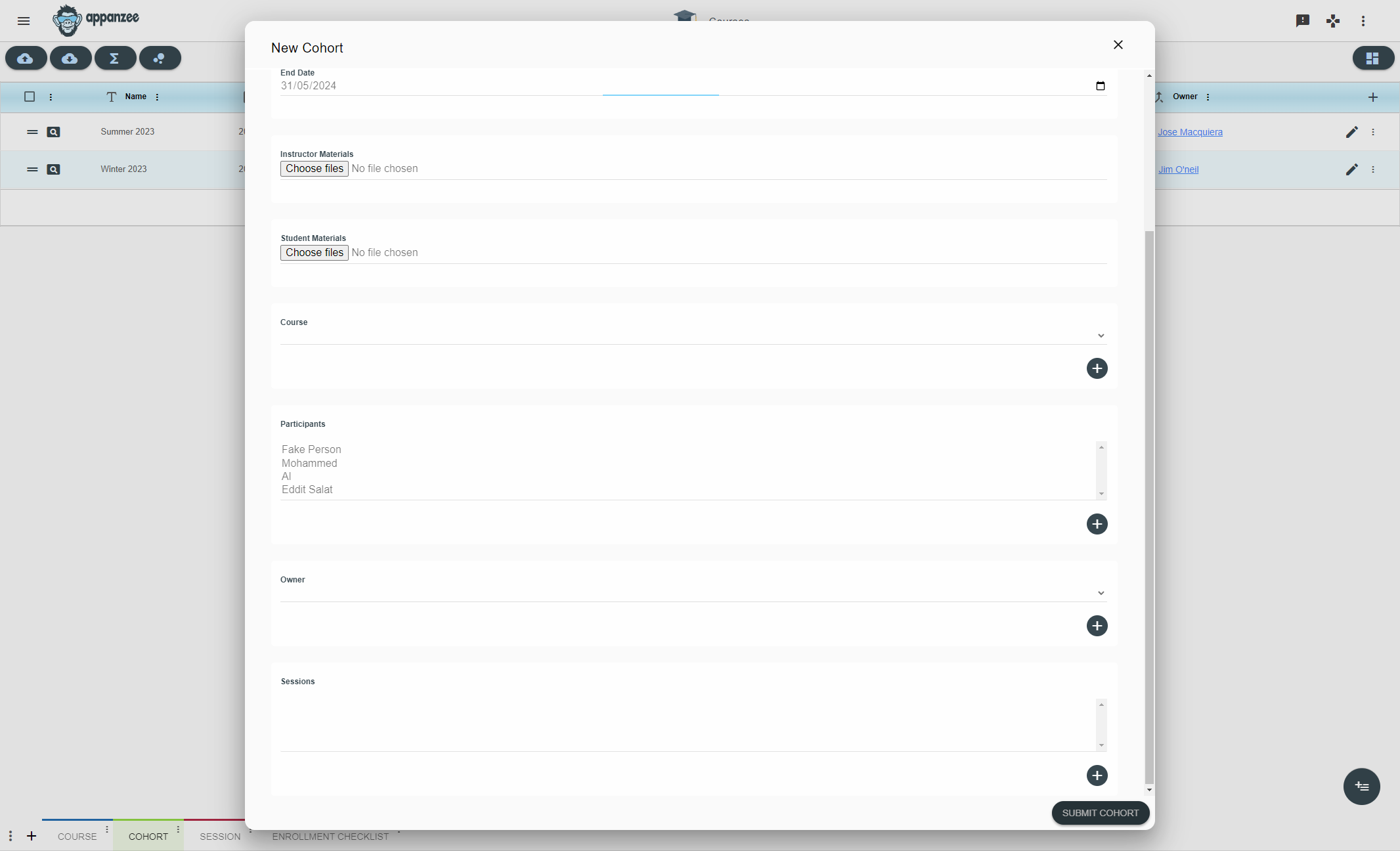Open the header three-dot overflow menu

(x=1363, y=21)
